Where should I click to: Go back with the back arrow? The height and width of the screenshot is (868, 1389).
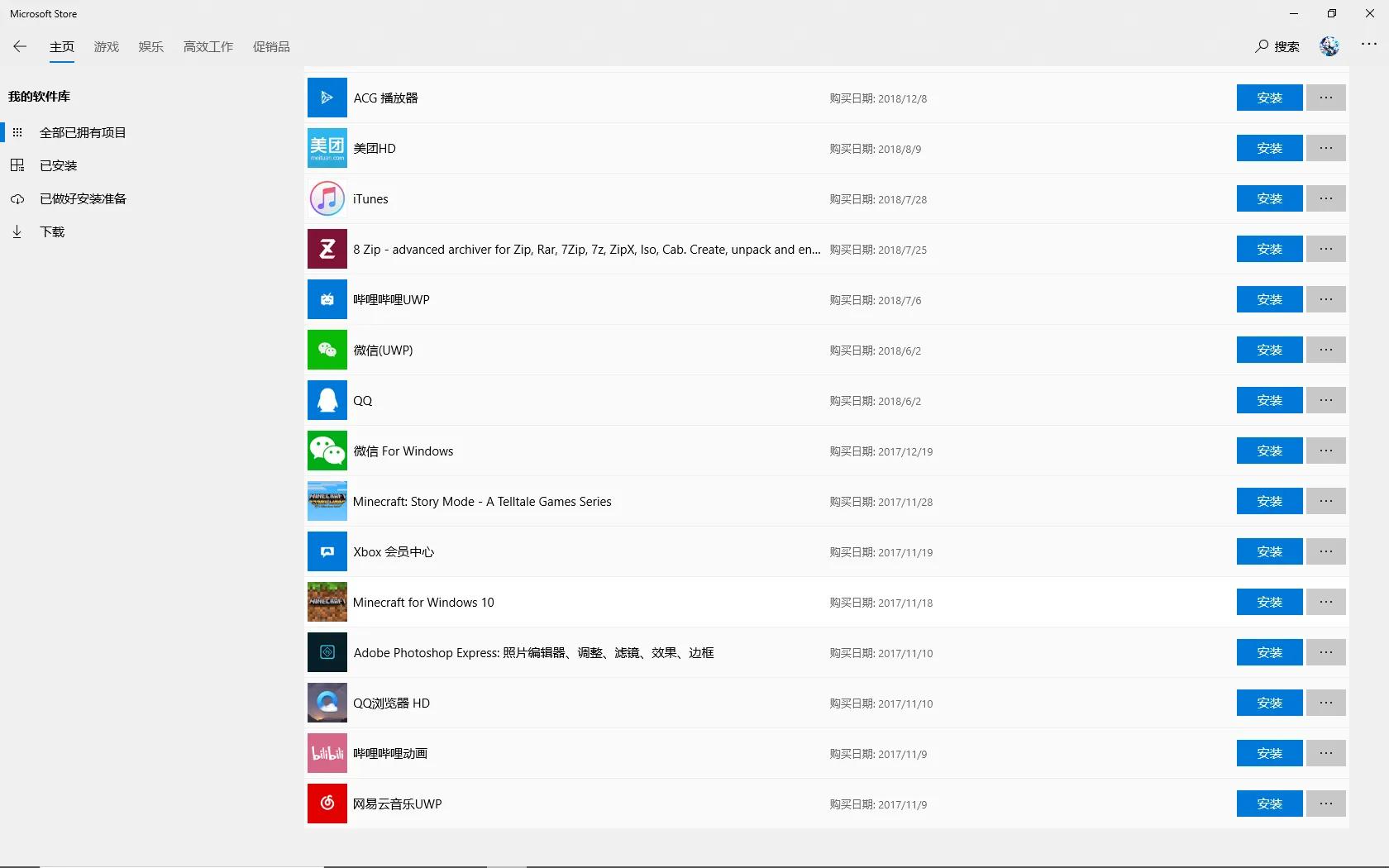(x=20, y=46)
